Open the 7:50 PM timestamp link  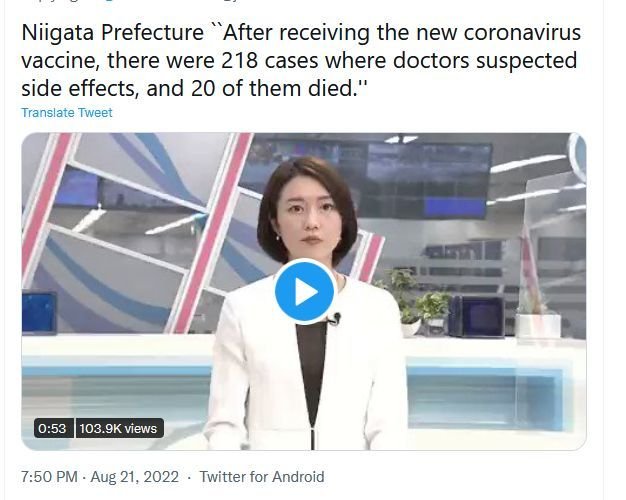coord(49,477)
